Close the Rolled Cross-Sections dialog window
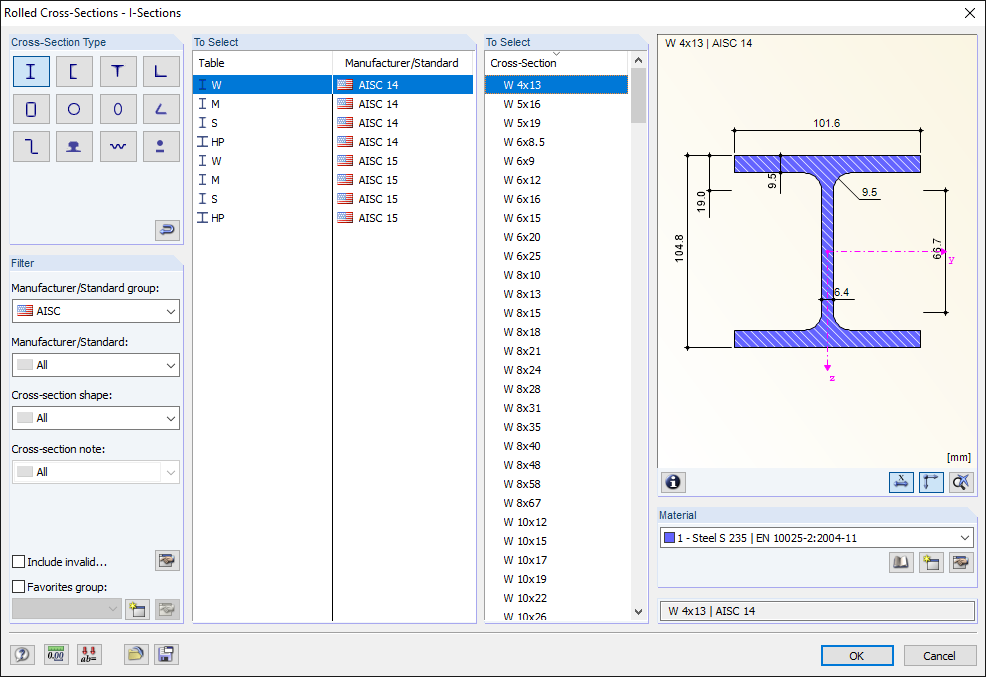Image resolution: width=986 pixels, height=677 pixels. coord(970,13)
